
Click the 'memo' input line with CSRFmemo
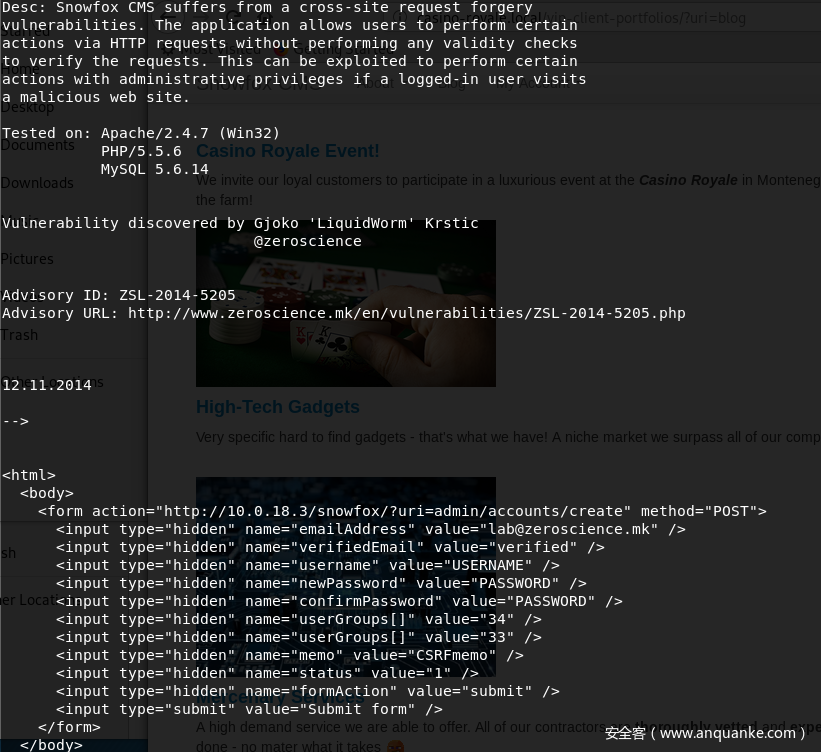tap(290, 655)
